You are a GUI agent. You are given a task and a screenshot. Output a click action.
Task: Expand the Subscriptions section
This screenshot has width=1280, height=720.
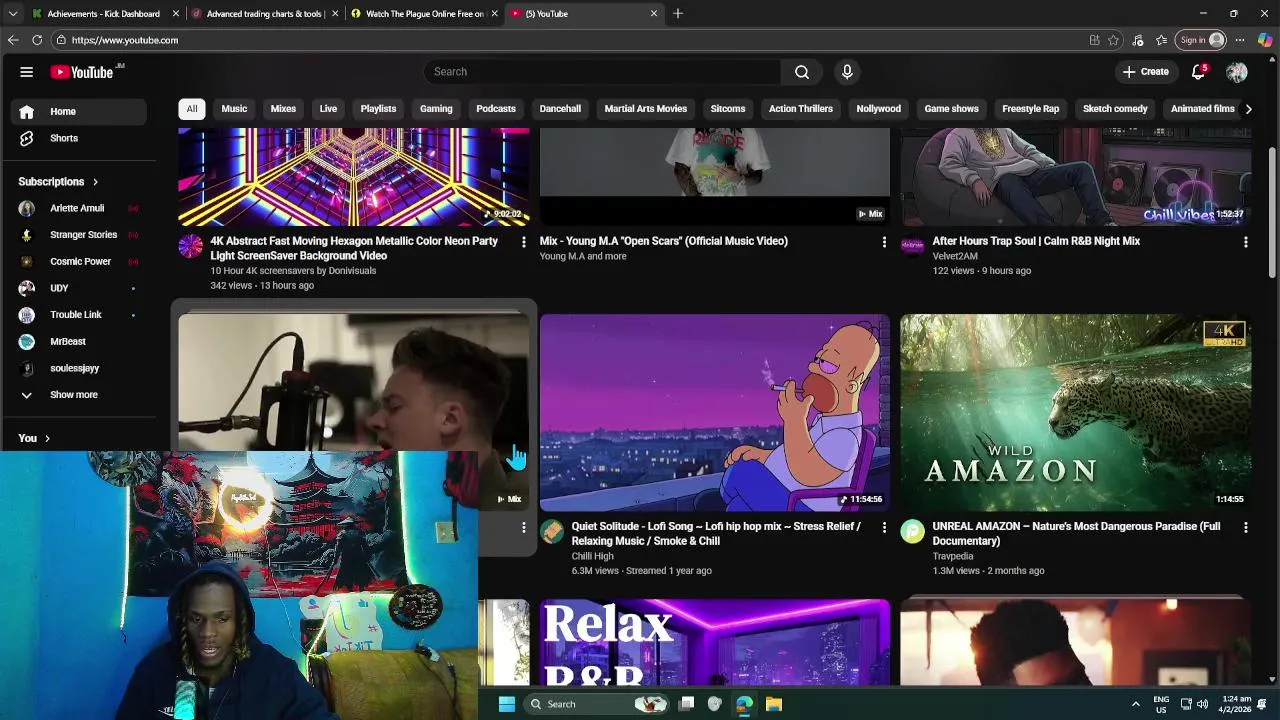click(58, 182)
